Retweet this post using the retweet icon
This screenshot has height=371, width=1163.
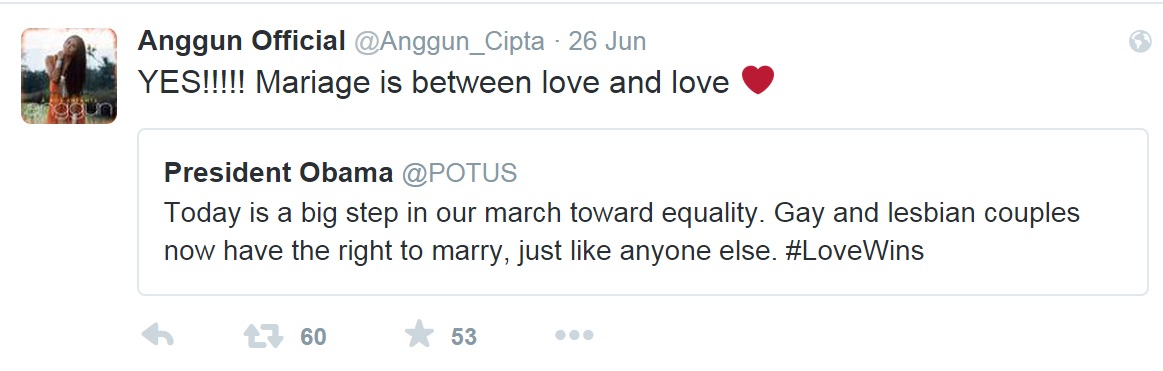(263, 336)
